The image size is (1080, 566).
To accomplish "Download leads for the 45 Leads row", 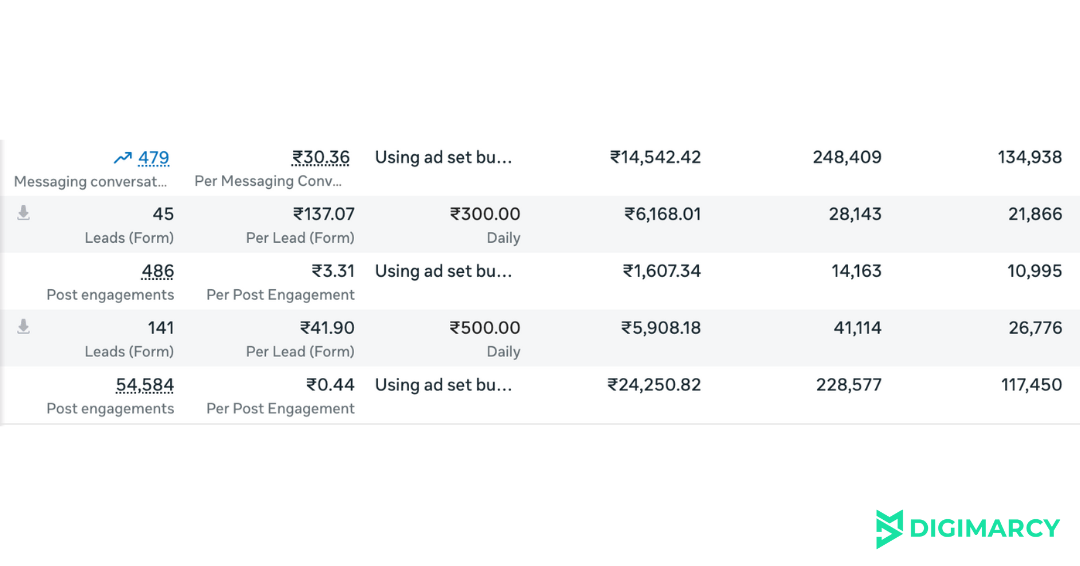I will tap(23, 213).
